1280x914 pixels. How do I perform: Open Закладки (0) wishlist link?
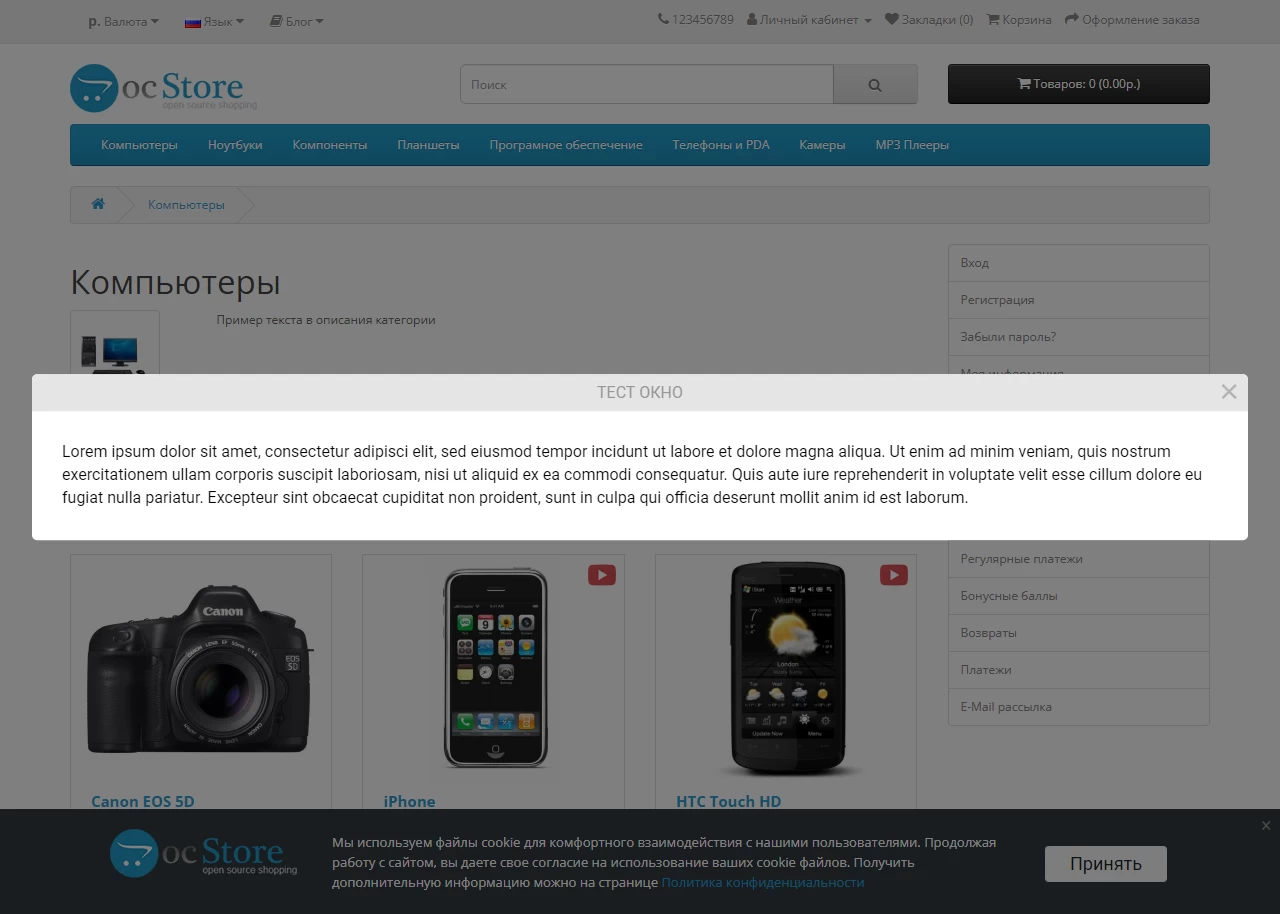929,20
